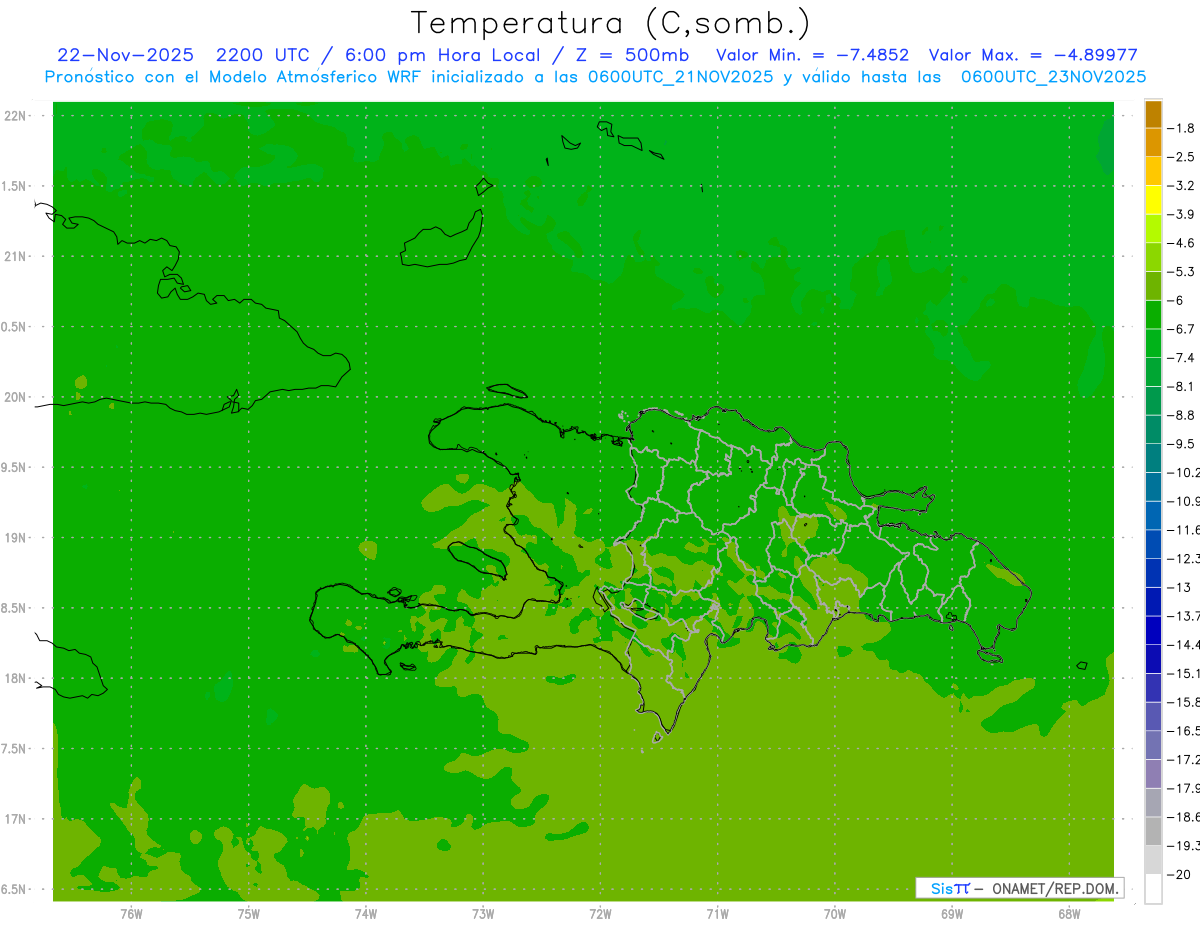Click the "0.5N" latitude label
This screenshot has height=927, width=1200.
click(x=15, y=327)
